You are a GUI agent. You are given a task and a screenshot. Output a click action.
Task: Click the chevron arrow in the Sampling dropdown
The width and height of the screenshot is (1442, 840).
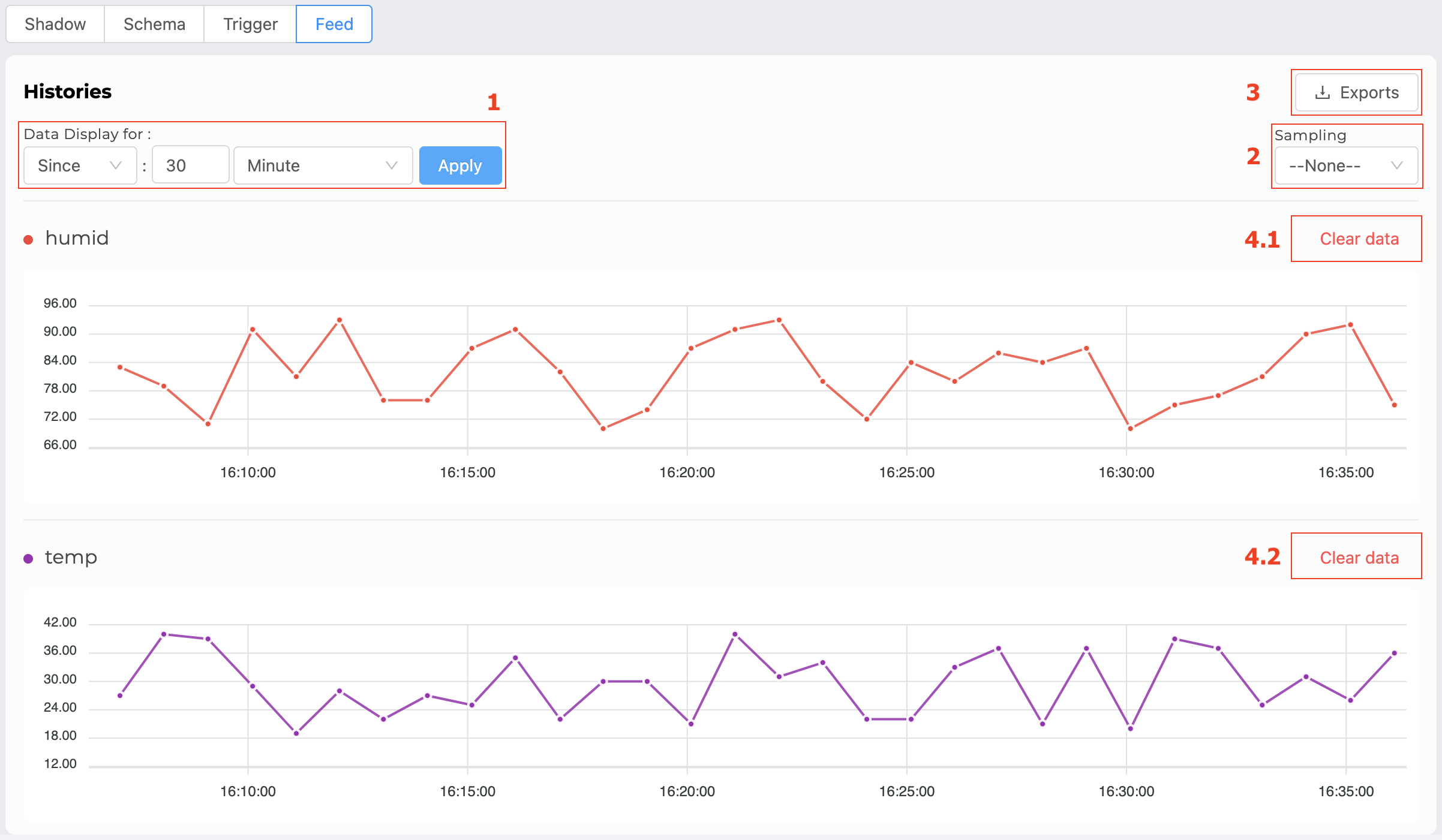click(1397, 165)
